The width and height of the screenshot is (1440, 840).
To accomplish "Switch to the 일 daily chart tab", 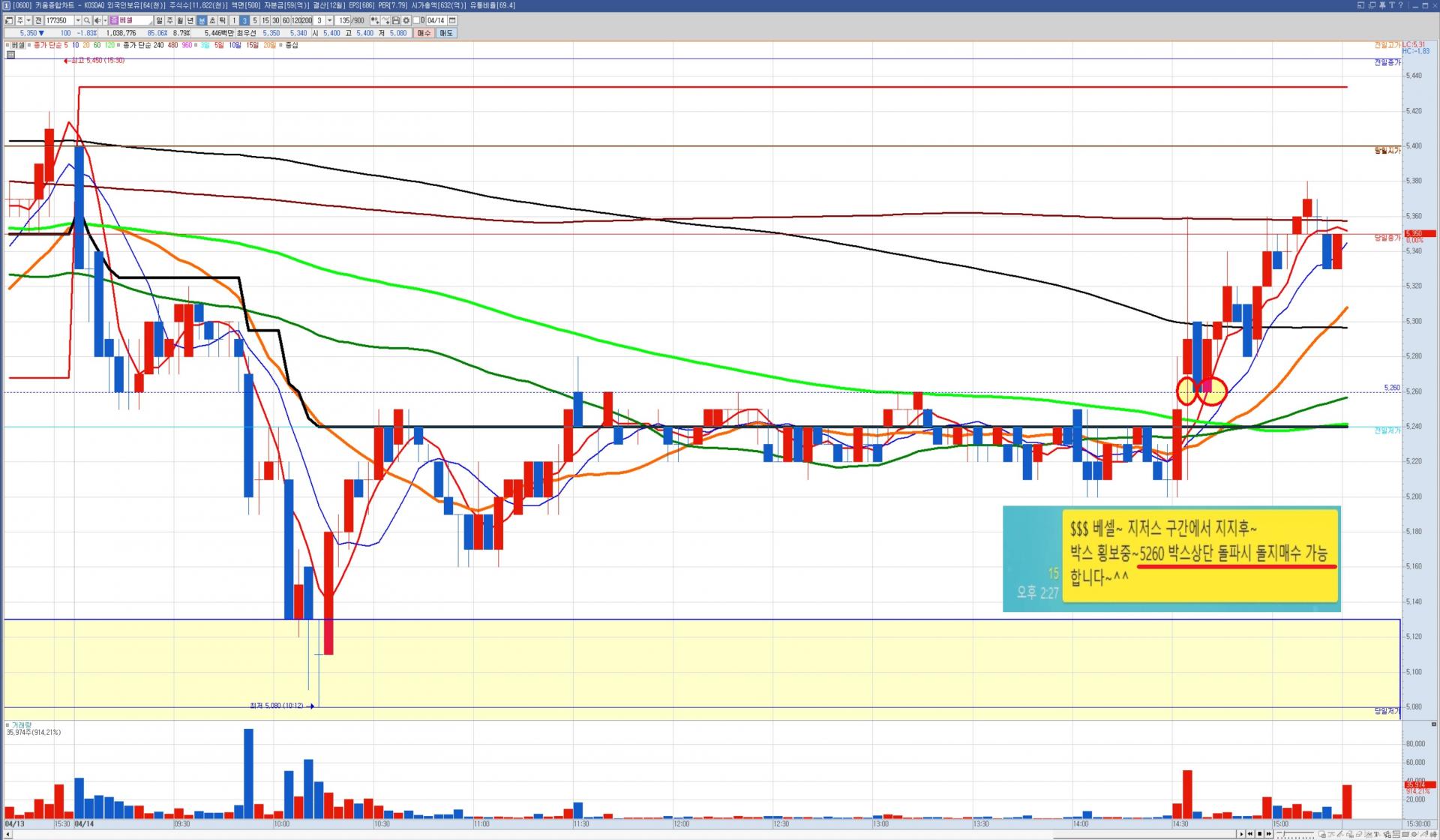I will (159, 20).
